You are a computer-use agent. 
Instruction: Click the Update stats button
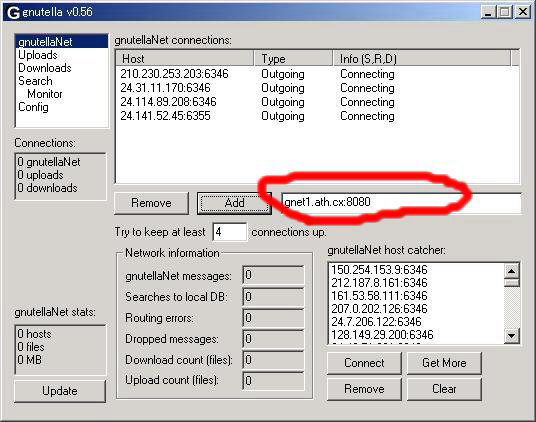(x=60, y=391)
